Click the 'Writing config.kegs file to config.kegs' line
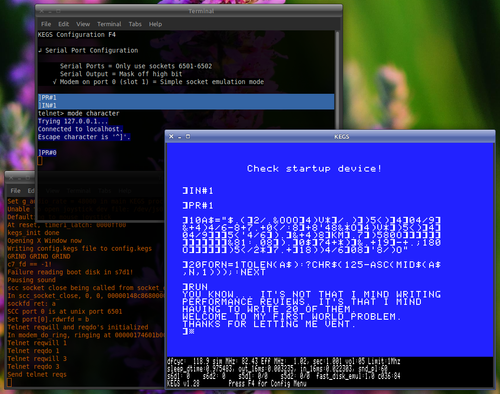The height and width of the screenshot is (394, 500). 80,248
